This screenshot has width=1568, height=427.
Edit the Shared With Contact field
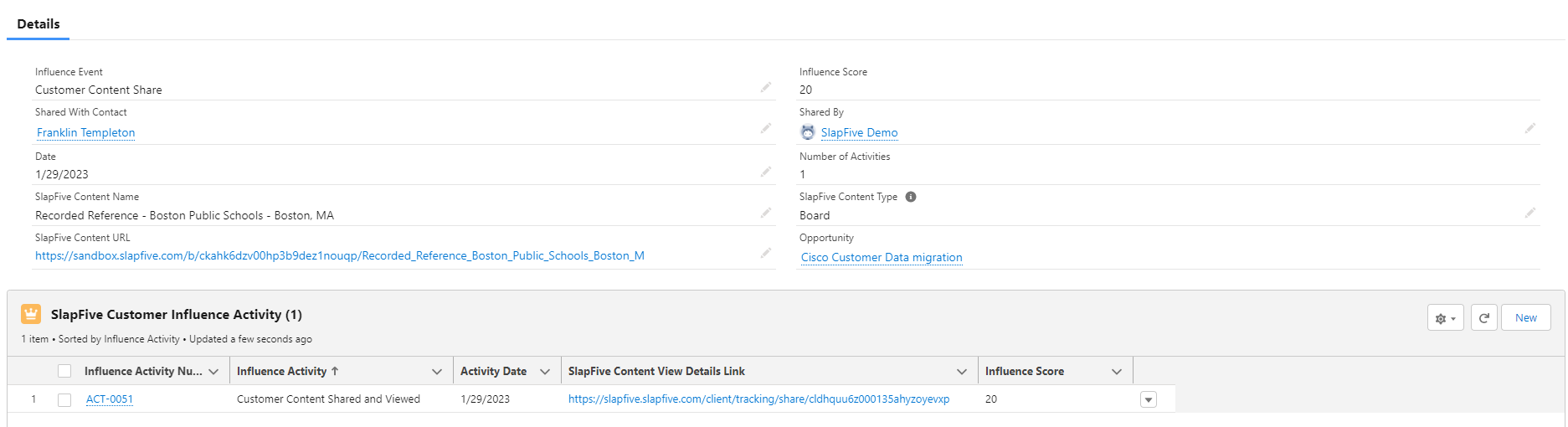[x=765, y=129]
